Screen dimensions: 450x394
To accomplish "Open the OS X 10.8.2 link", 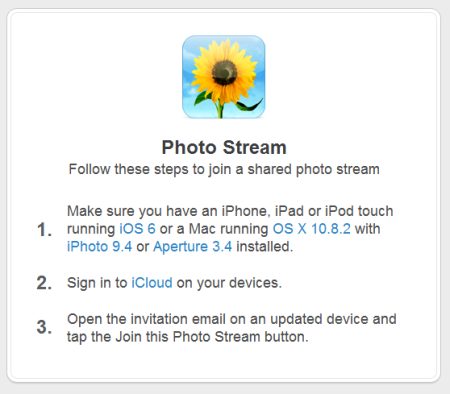I will (312, 229).
